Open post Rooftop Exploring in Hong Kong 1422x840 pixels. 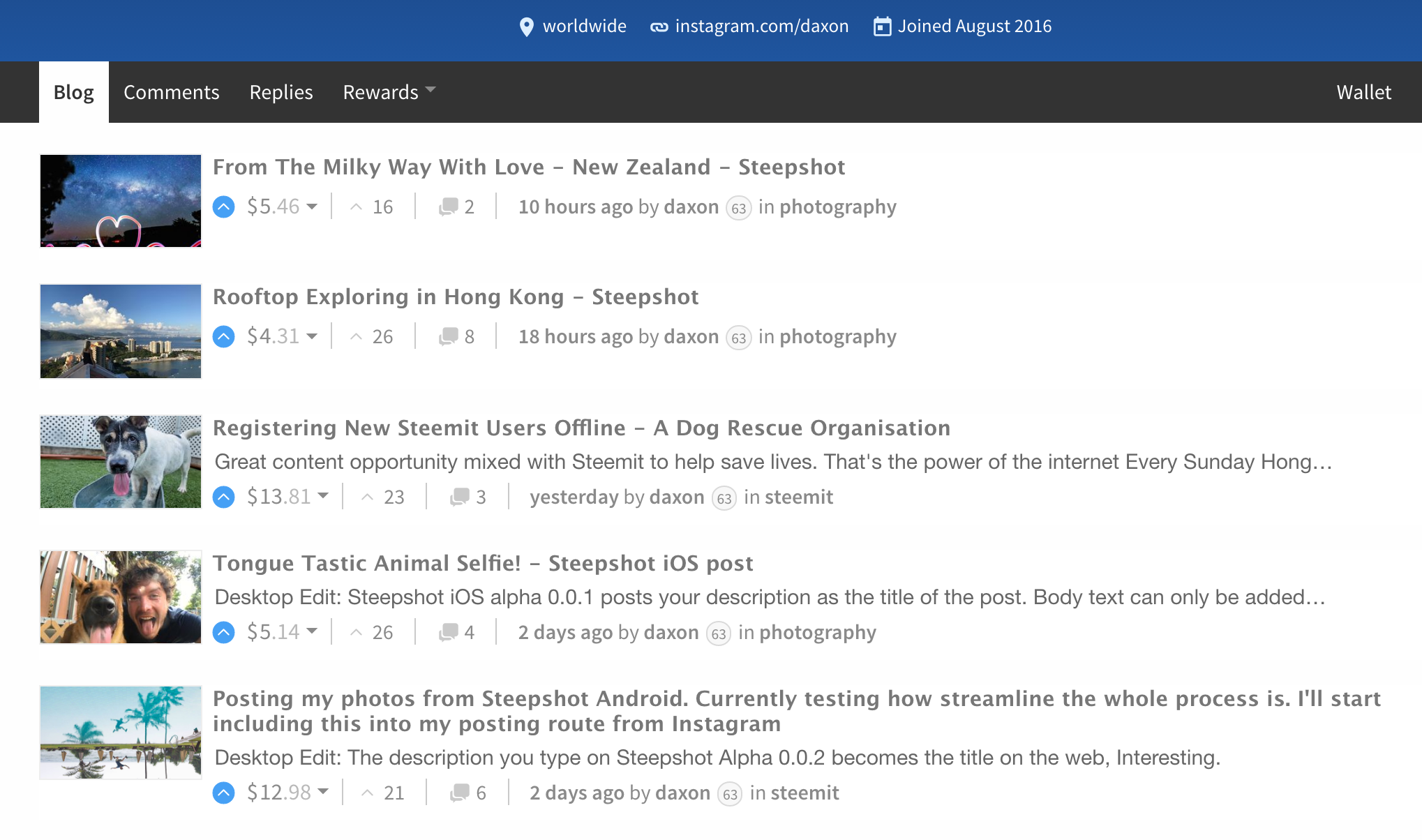[x=456, y=297]
